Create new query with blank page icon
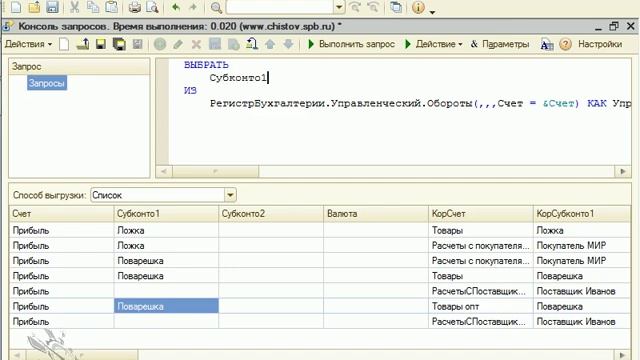The image size is (640, 360). [64, 44]
